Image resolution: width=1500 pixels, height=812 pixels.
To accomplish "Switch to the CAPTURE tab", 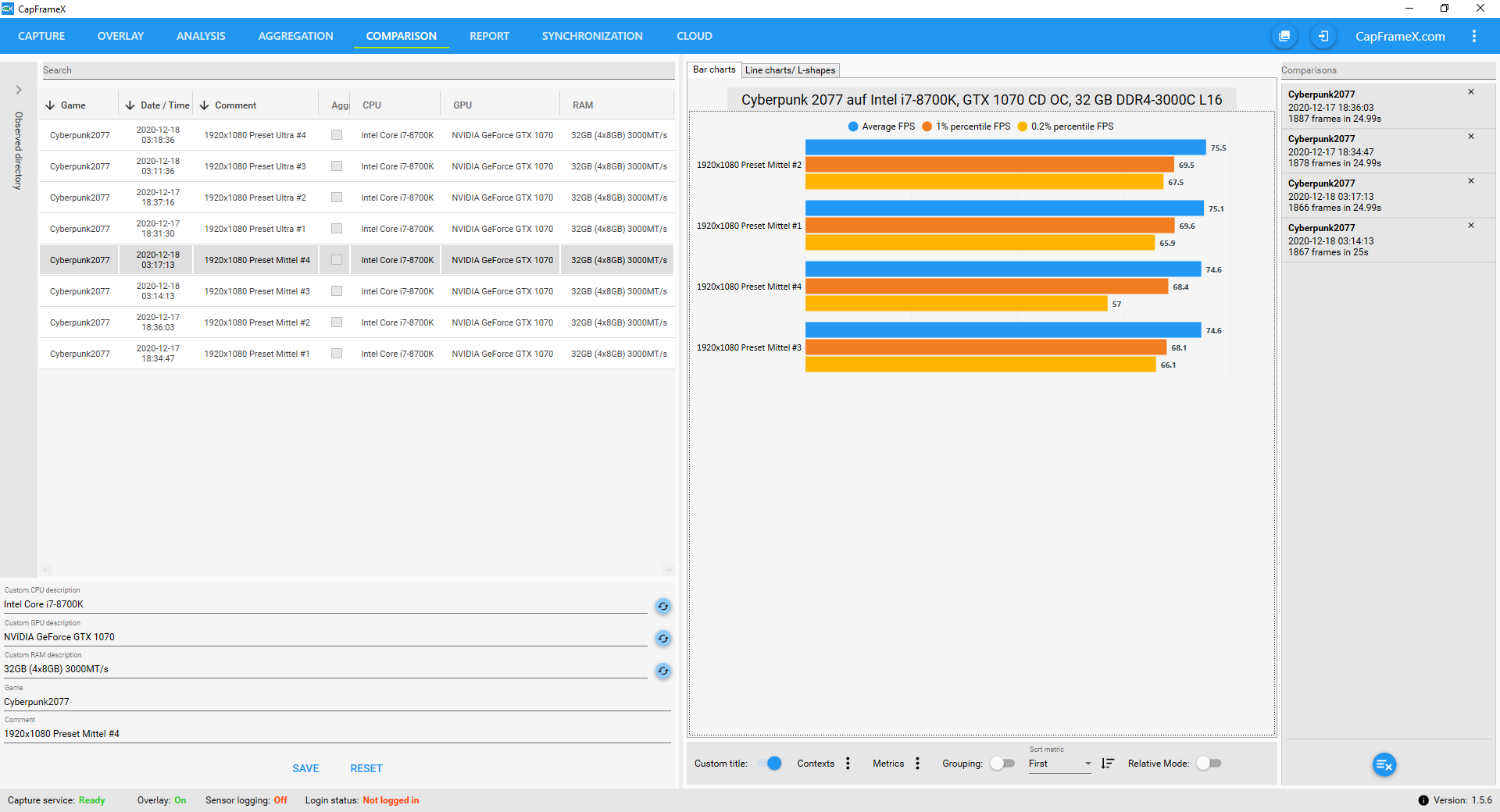I will point(41,36).
